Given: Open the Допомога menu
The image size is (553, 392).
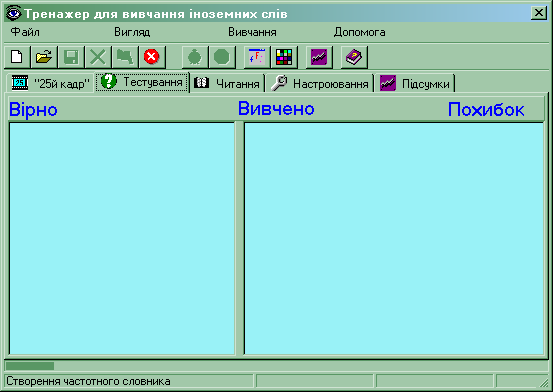Looking at the screenshot, I should coord(359,32).
